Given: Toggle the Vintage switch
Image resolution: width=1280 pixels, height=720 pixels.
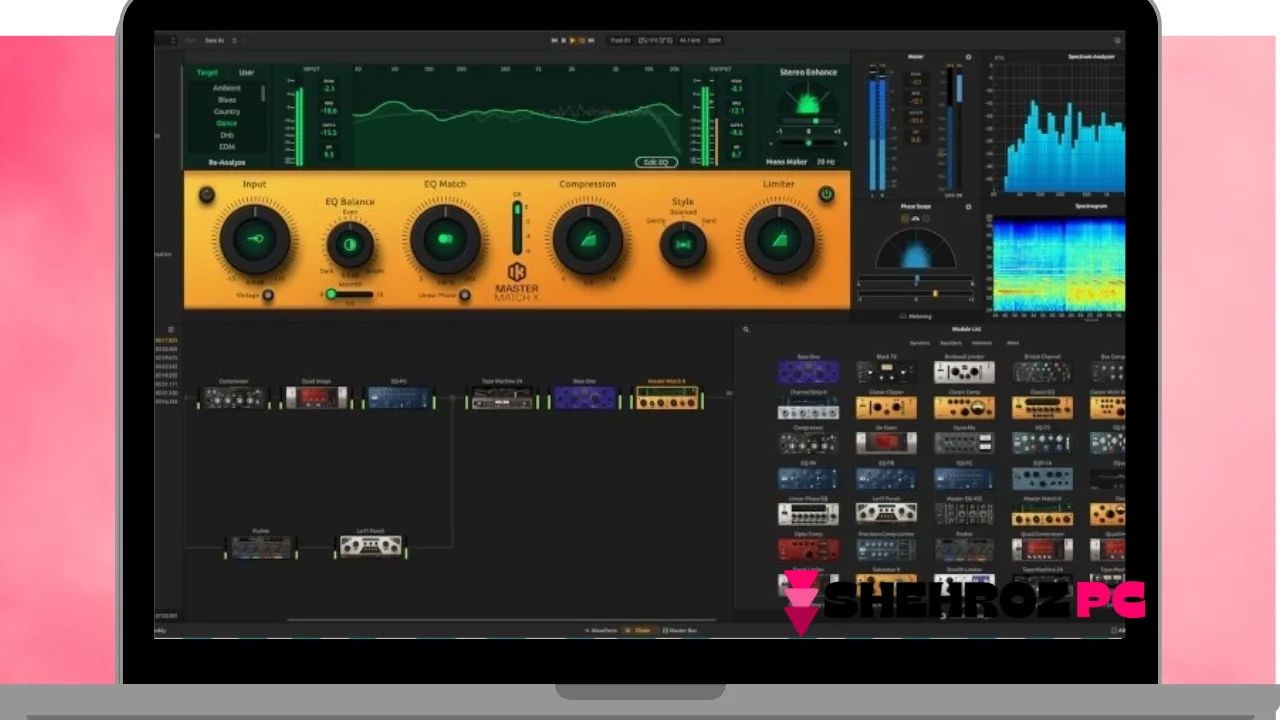Looking at the screenshot, I should [268, 295].
